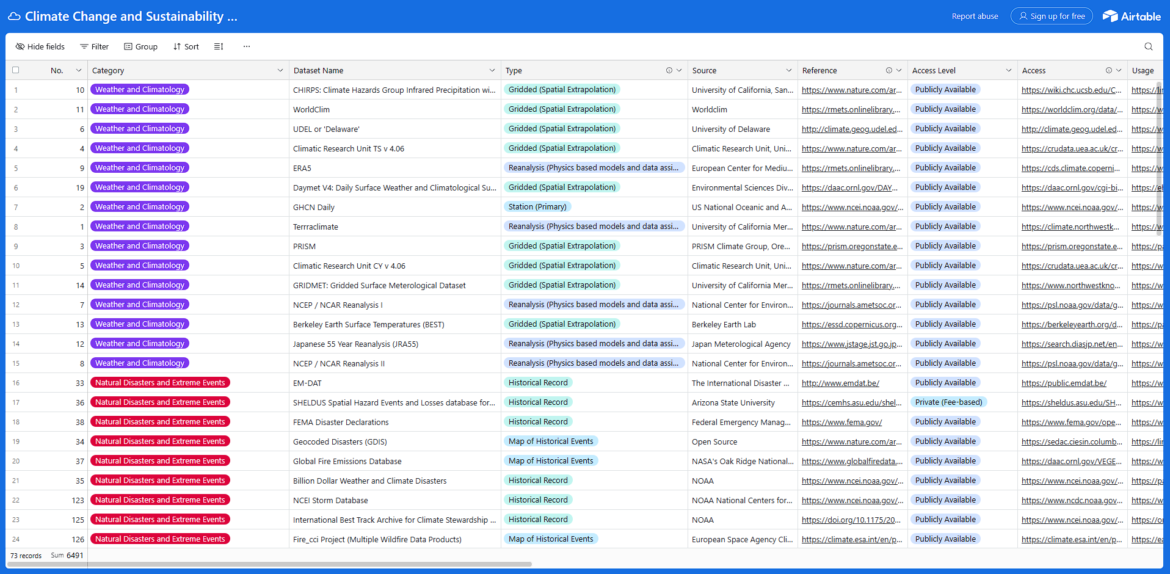
Task: Select FEMA Disaster Declarations cell
Action: click(x=395, y=422)
